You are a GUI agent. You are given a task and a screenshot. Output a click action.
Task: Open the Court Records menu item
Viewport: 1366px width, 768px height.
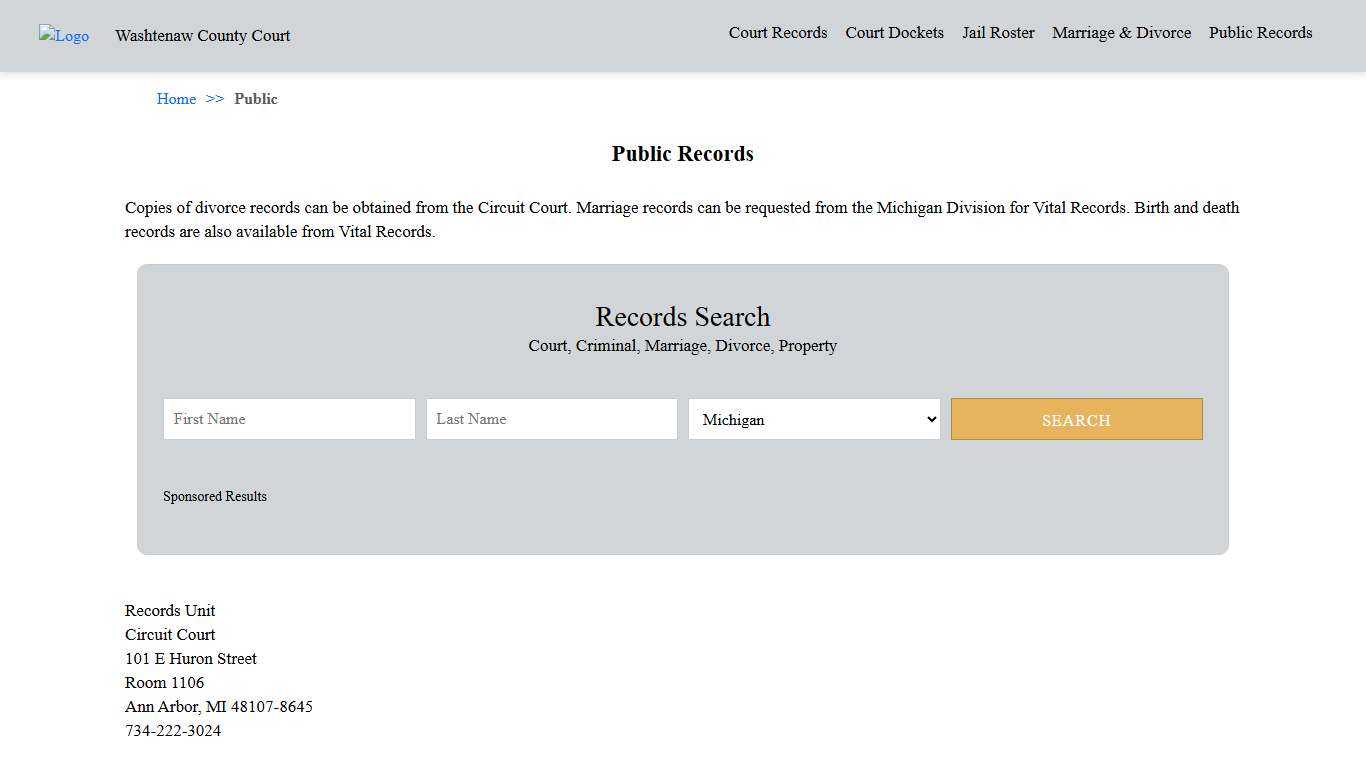[778, 33]
